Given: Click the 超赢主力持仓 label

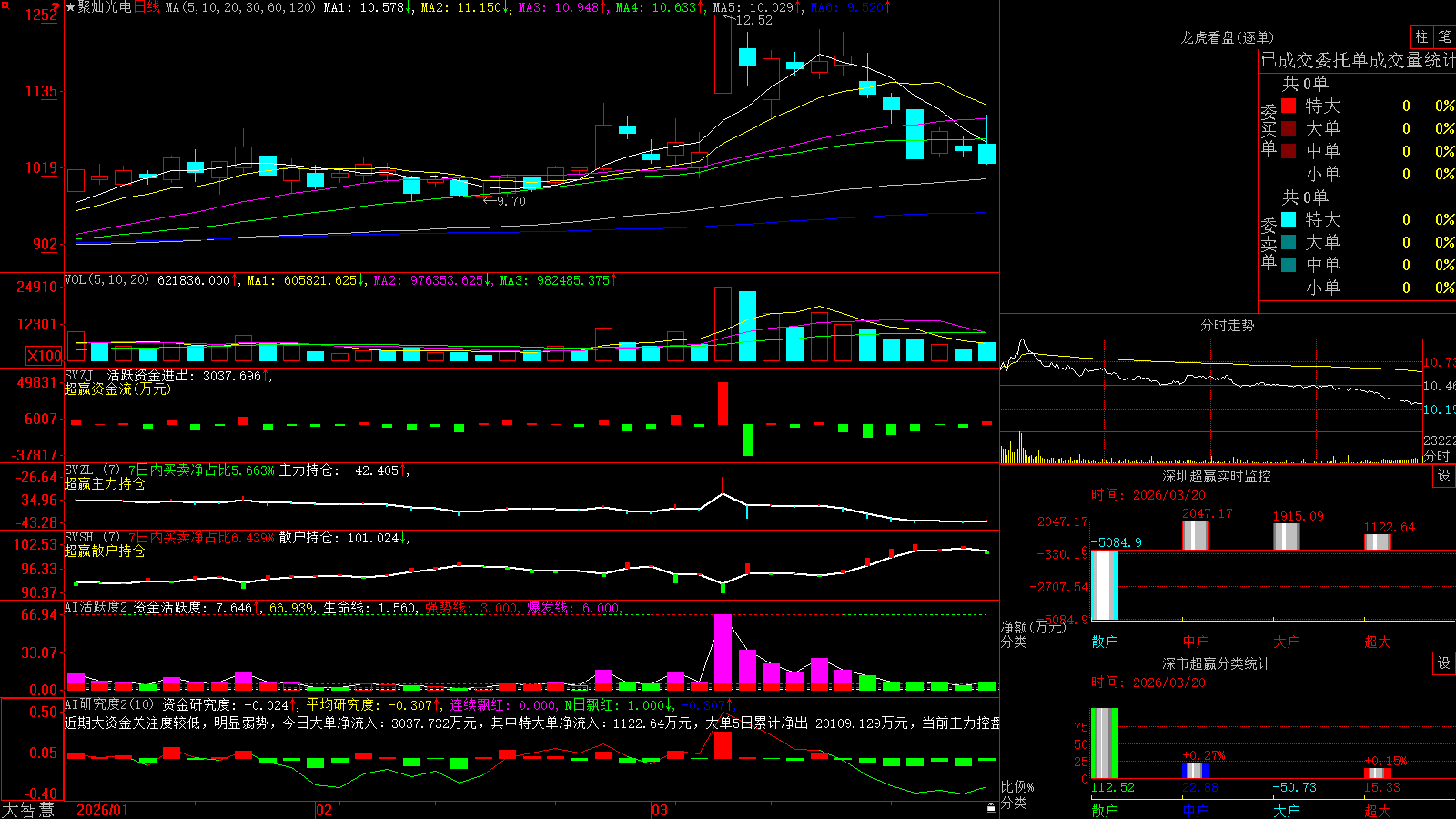Looking at the screenshot, I should [x=105, y=483].
